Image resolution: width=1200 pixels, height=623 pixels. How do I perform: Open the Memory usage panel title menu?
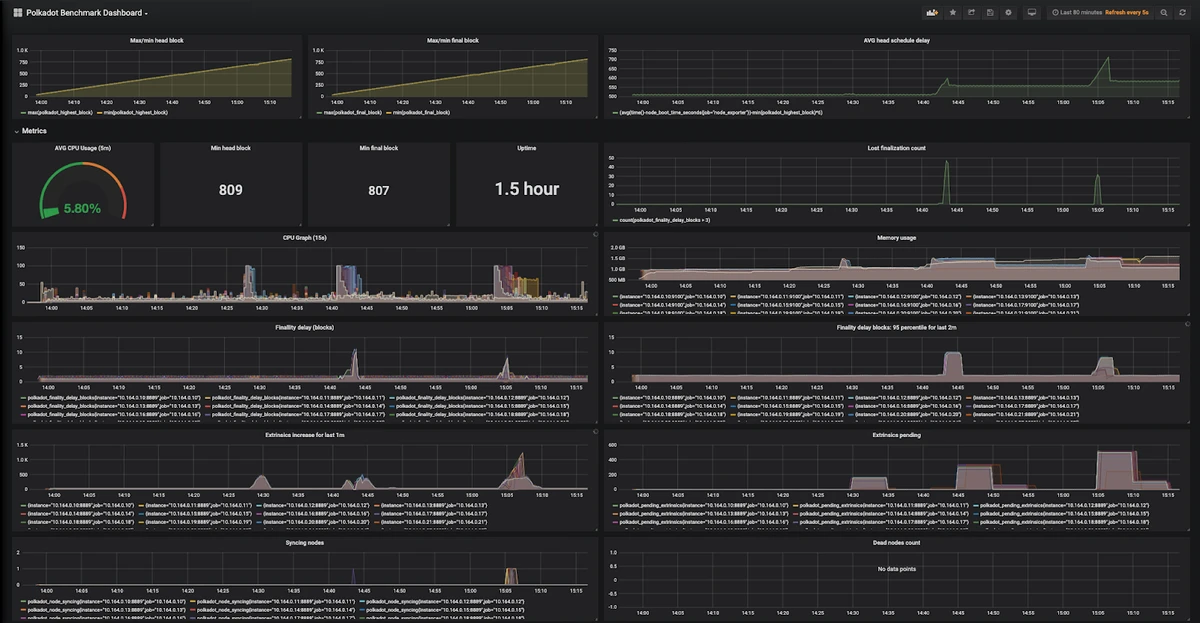[x=896, y=238]
